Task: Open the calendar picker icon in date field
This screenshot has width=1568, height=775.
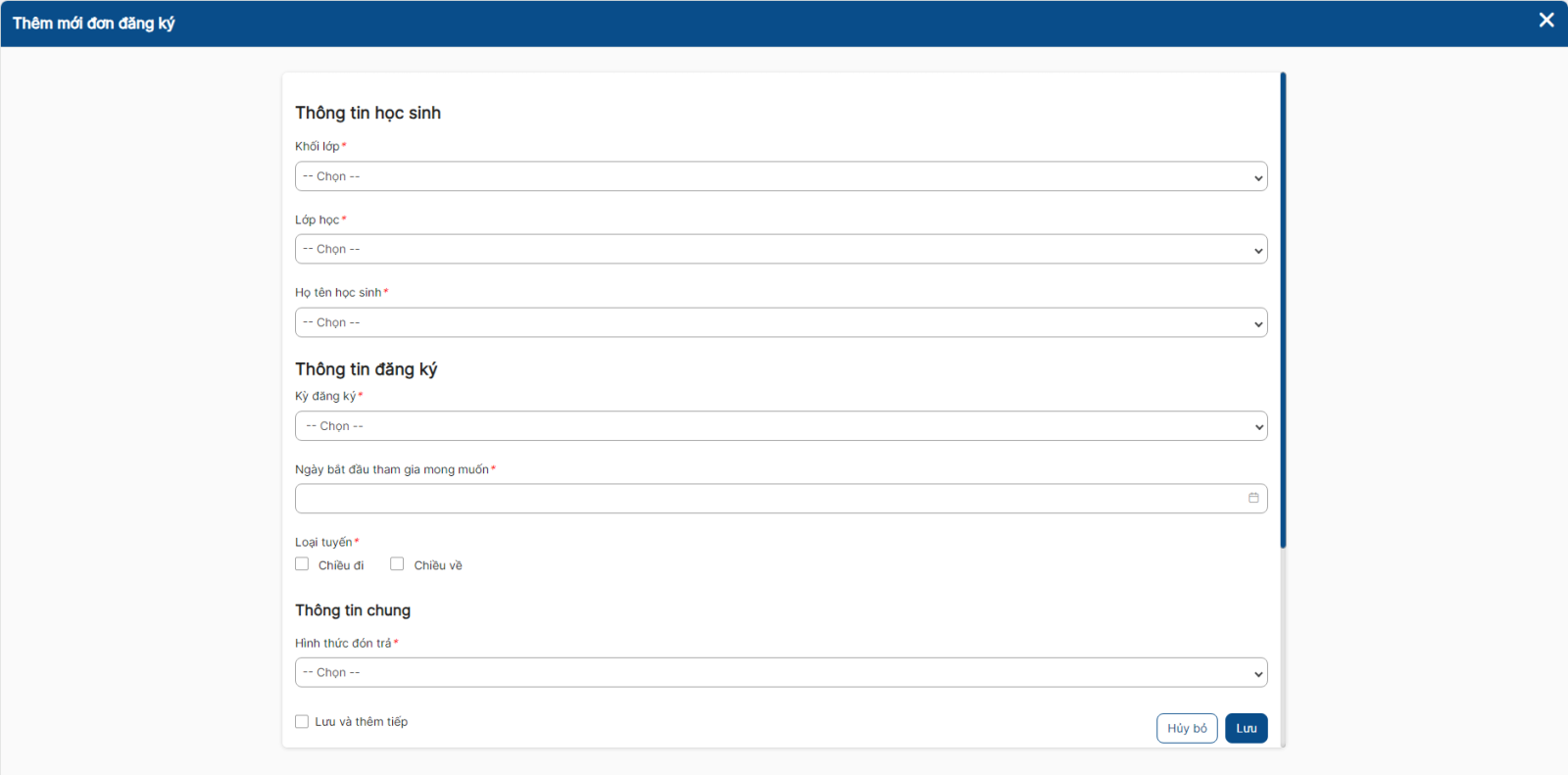Action: coord(1253,498)
